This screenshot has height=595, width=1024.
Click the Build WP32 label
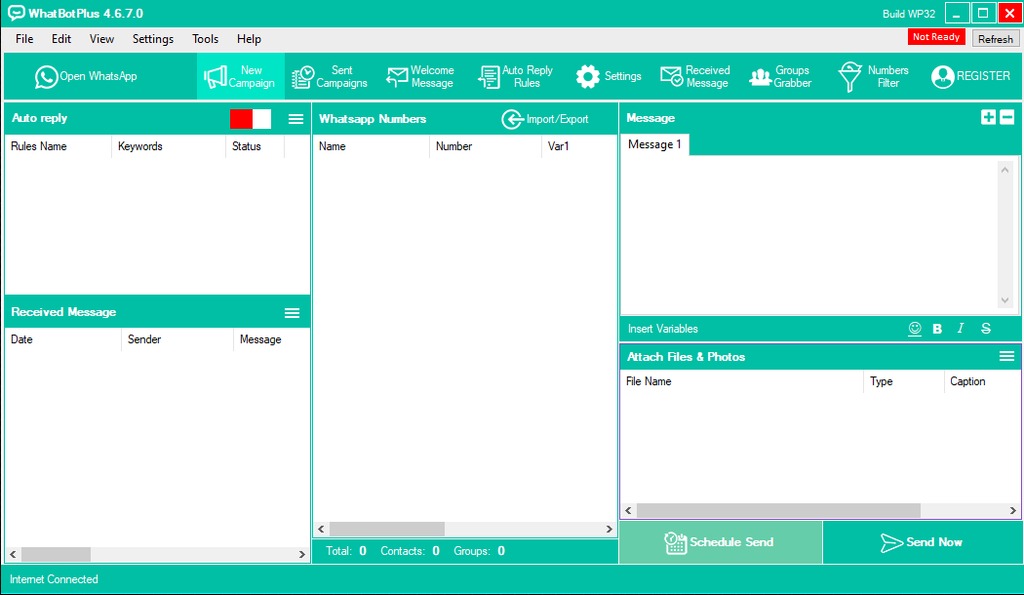click(x=908, y=14)
